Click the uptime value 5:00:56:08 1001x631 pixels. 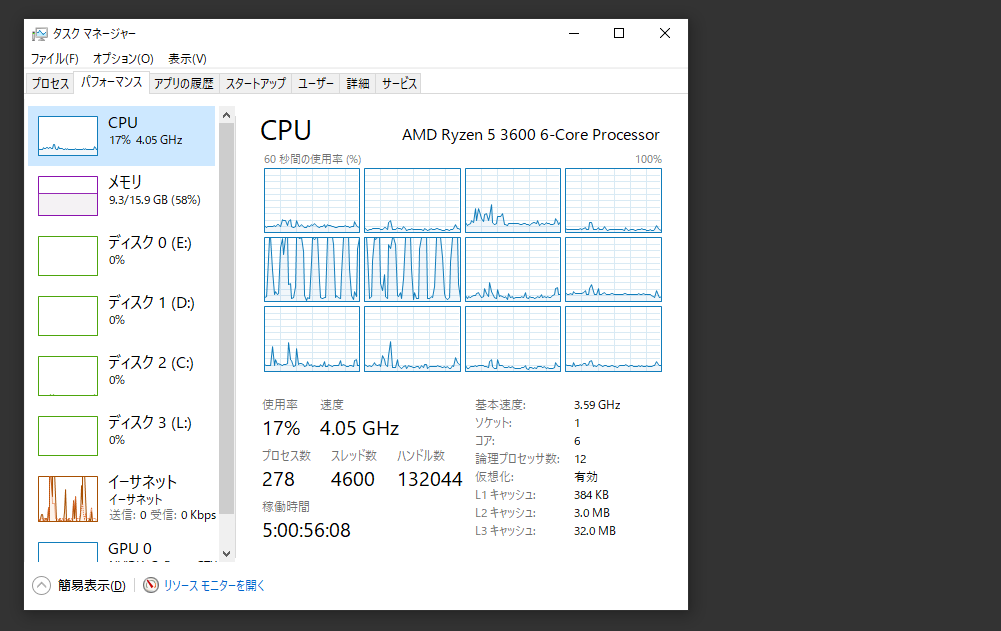(306, 530)
